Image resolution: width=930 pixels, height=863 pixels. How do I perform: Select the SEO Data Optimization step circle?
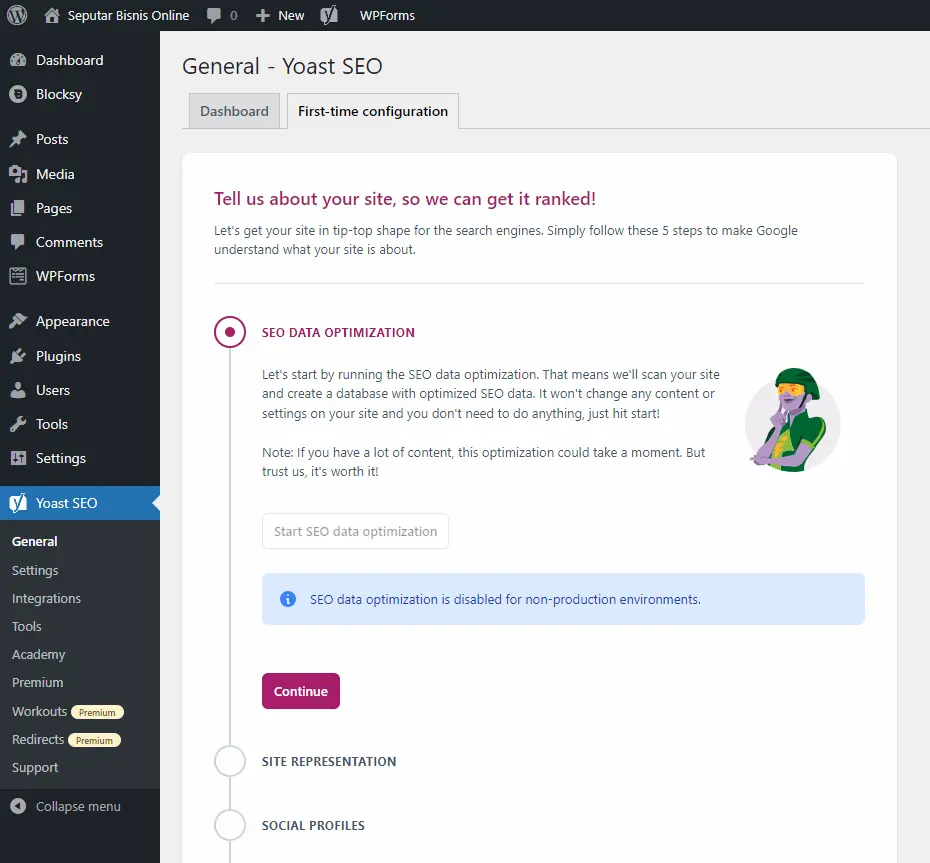[x=230, y=332]
